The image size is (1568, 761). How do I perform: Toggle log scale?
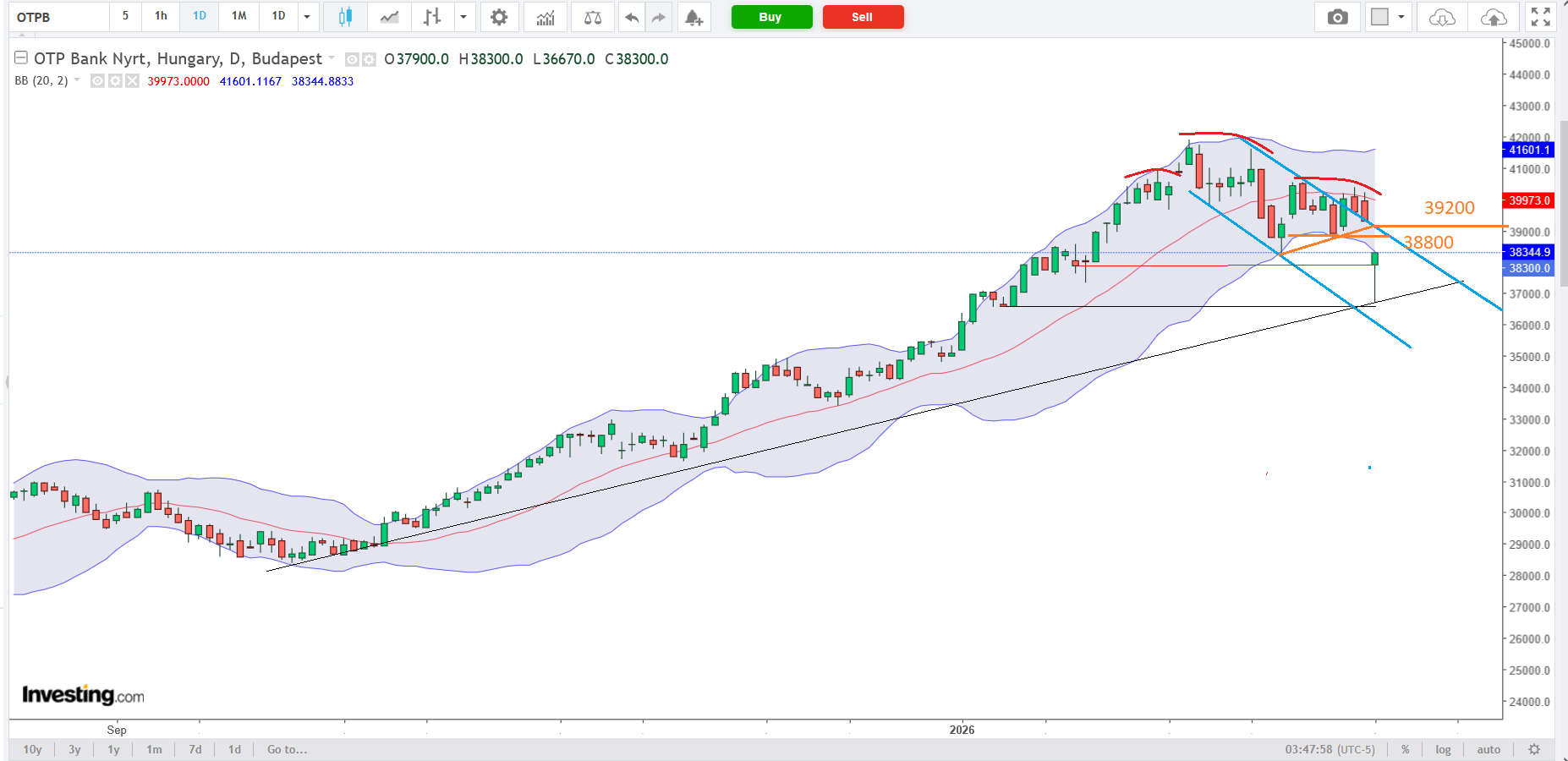pos(1443,749)
